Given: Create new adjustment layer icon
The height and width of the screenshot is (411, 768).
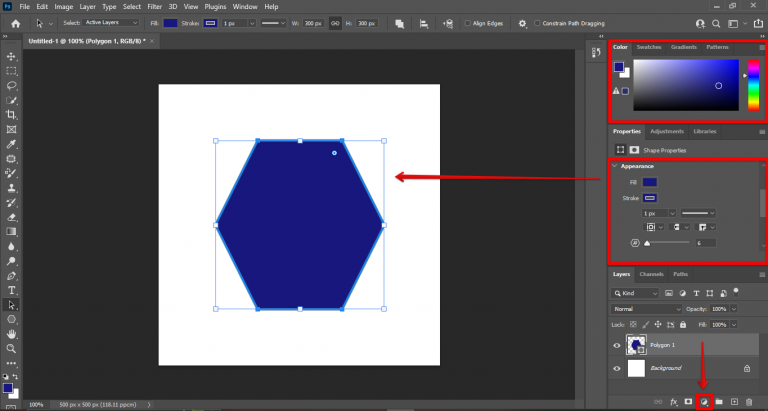Looking at the screenshot, I should click(x=704, y=401).
